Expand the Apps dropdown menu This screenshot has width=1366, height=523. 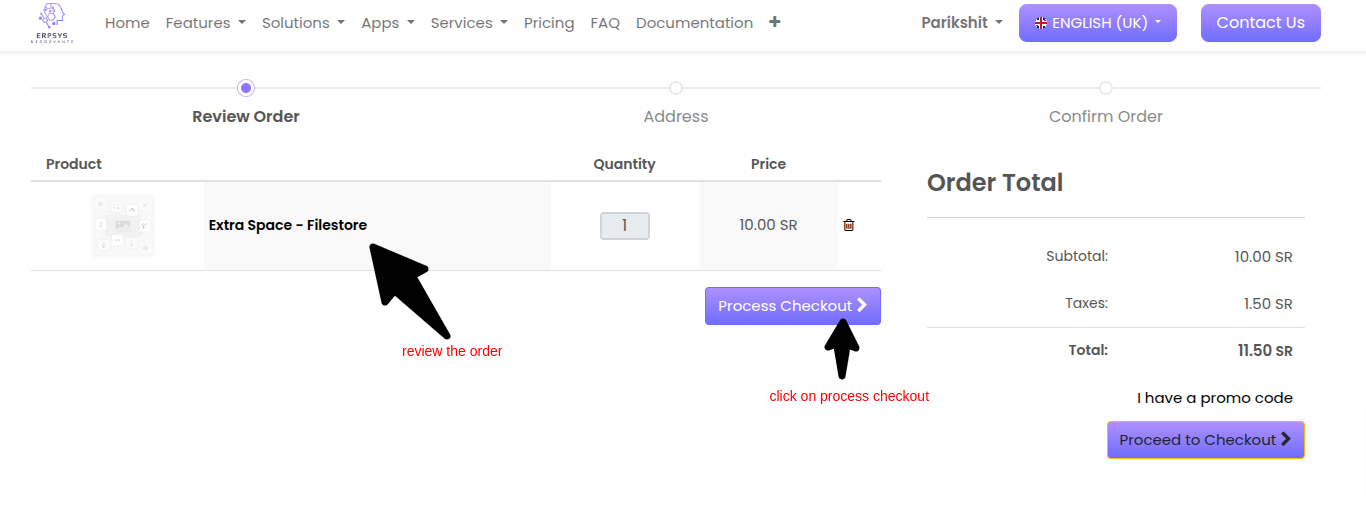coord(387,23)
